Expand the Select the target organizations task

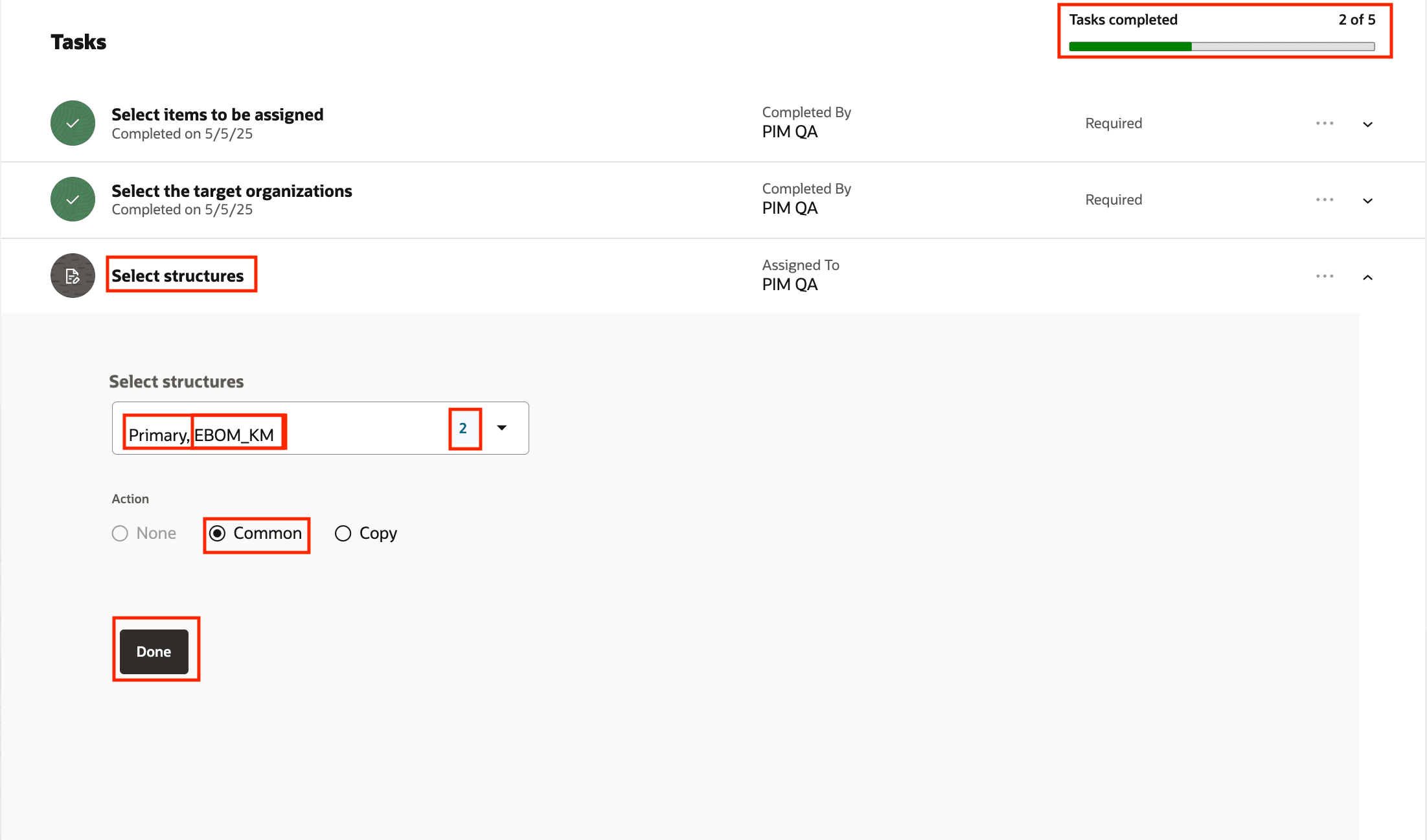[x=1367, y=200]
